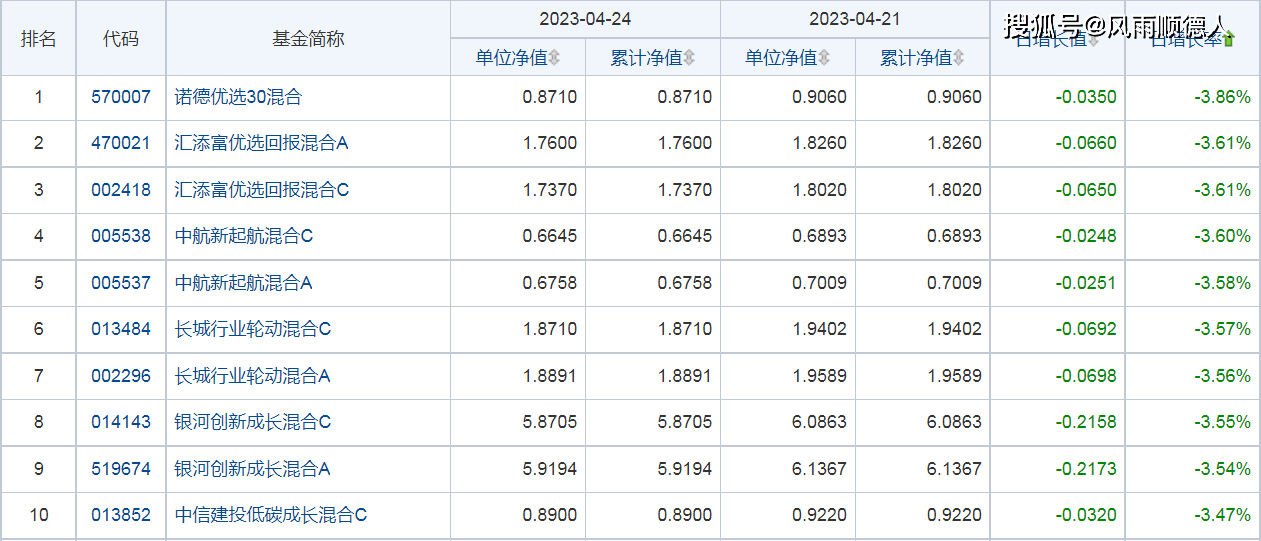Click rank number 1 cell
1261x541 pixels.
[x=39, y=97]
